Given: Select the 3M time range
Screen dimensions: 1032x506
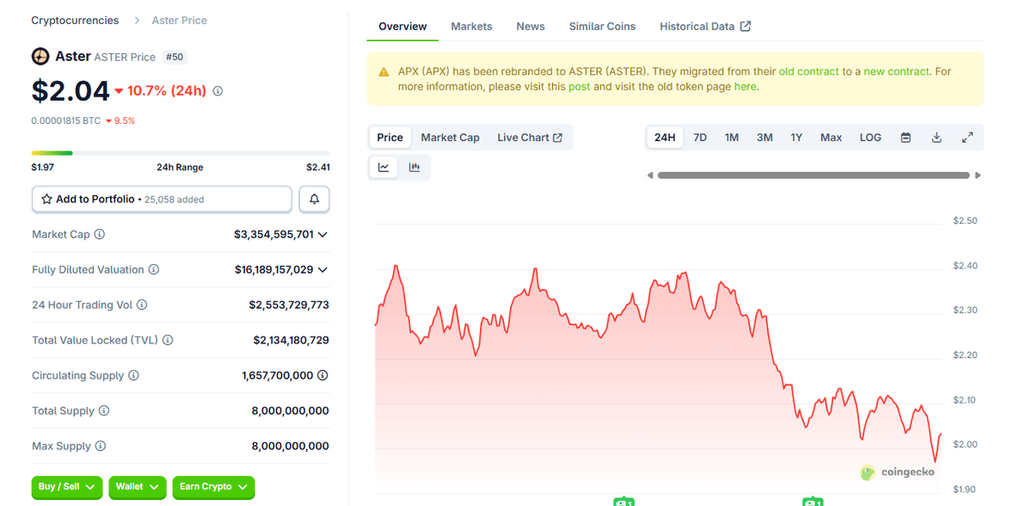Looking at the screenshot, I should click(x=764, y=138).
